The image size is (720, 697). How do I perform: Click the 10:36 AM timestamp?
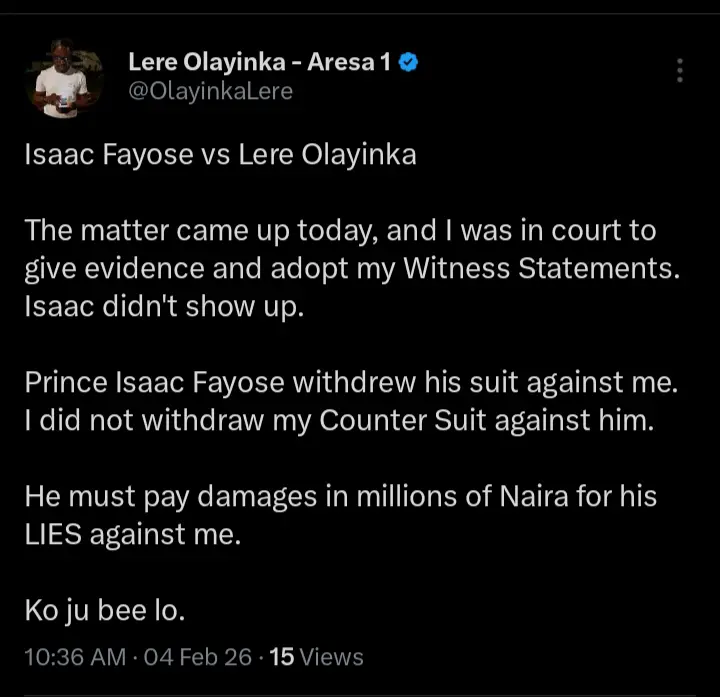click(75, 657)
